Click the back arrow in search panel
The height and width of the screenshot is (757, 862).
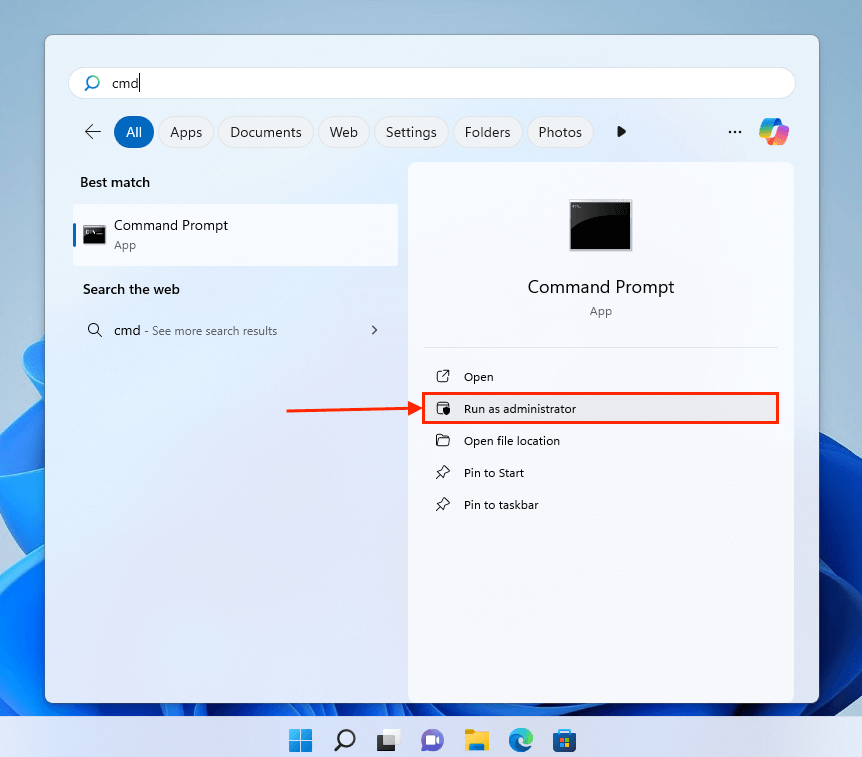93,132
